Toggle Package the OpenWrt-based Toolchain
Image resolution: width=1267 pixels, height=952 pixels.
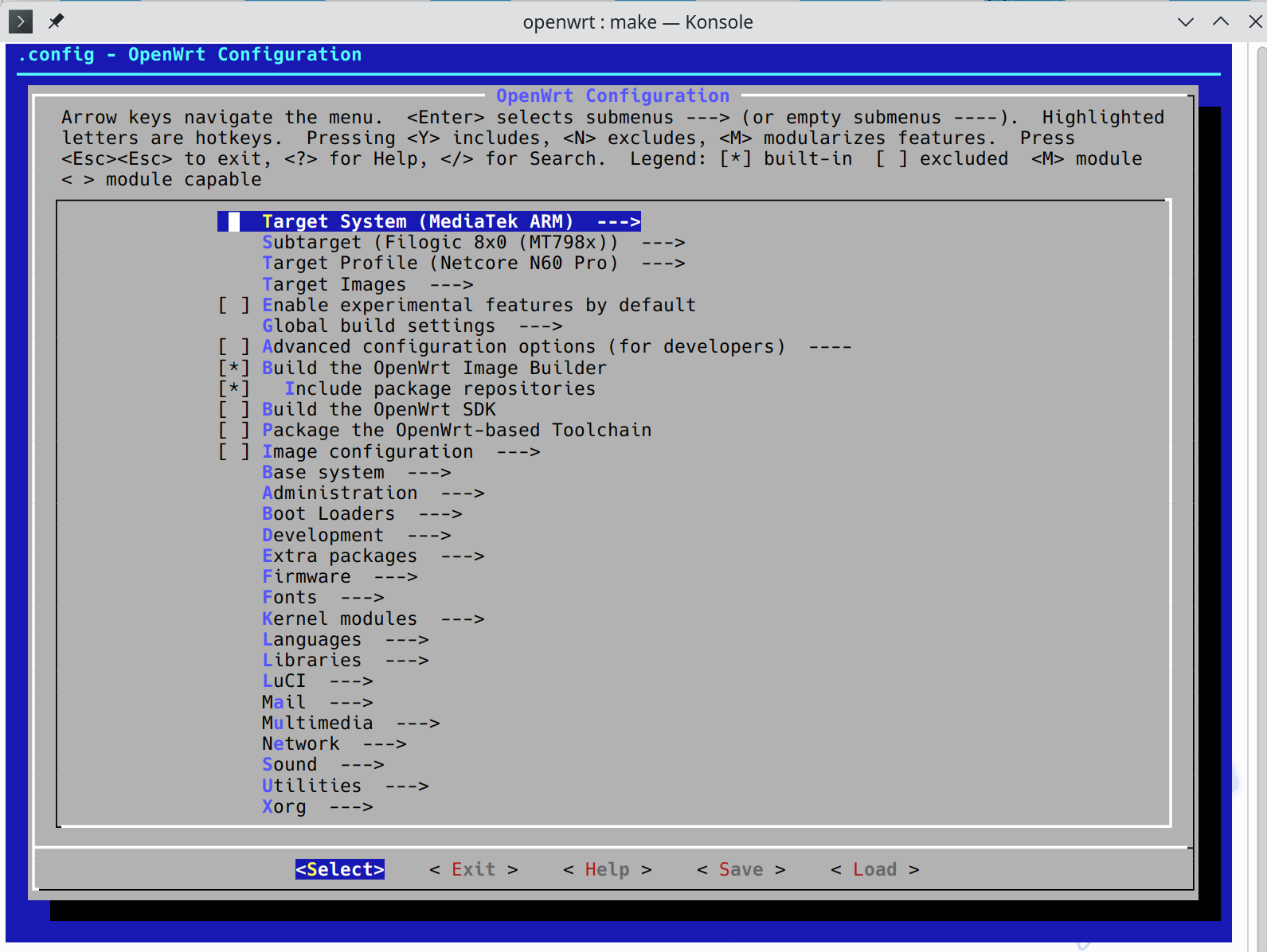[234, 431]
